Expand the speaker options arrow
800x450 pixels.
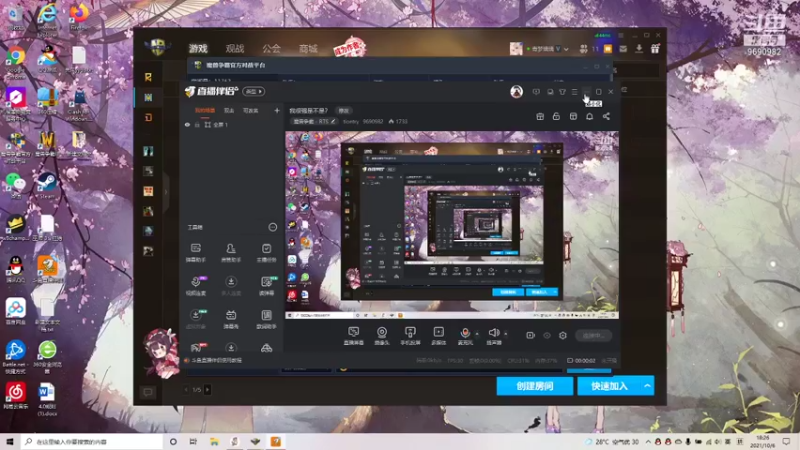(506, 334)
